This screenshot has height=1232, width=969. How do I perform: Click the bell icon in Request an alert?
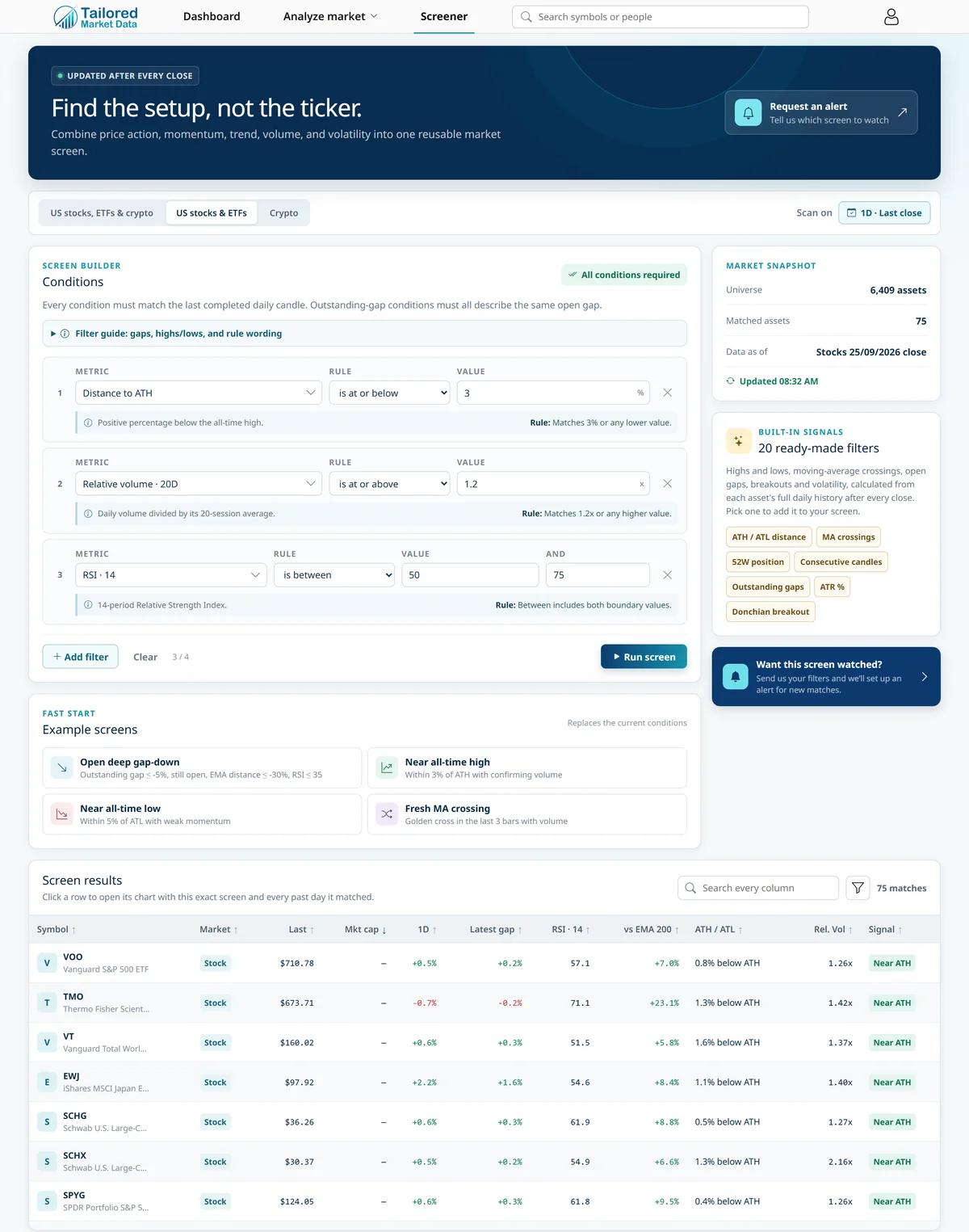(748, 112)
